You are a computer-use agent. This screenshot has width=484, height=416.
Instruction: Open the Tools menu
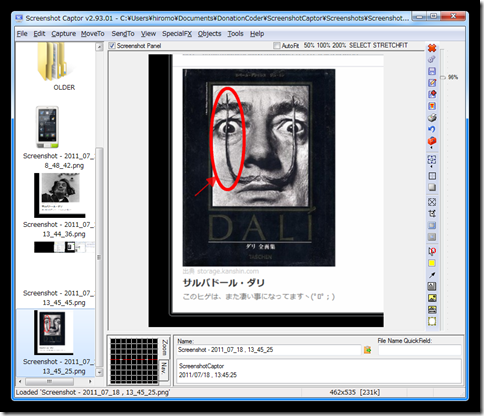(235, 34)
